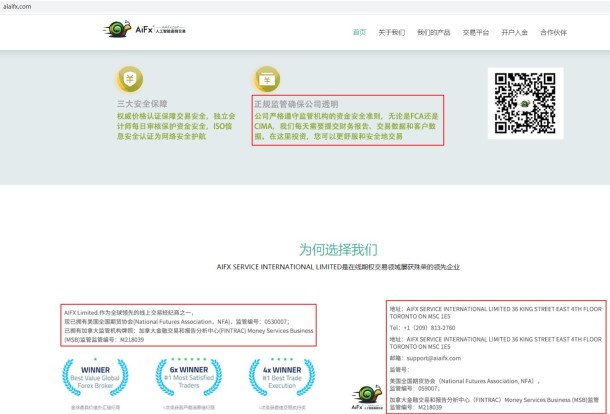The width and height of the screenshot is (610, 414).
Task: Click the small snail logo near address block
Action: (x=367, y=397)
